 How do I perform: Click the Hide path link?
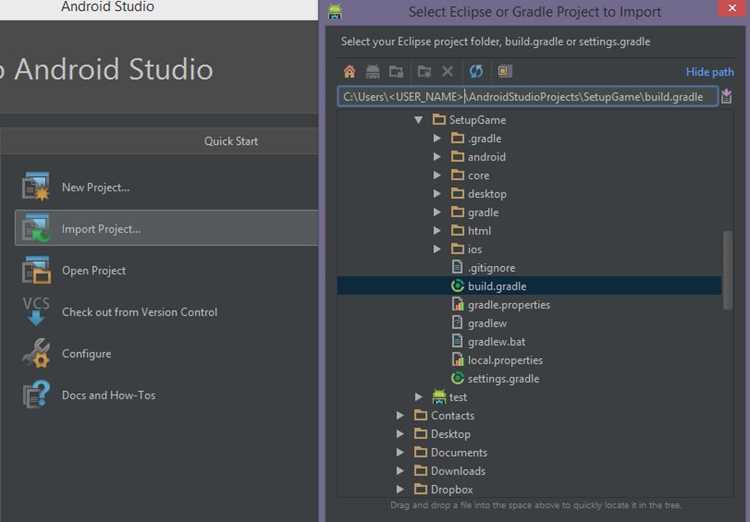(x=709, y=72)
